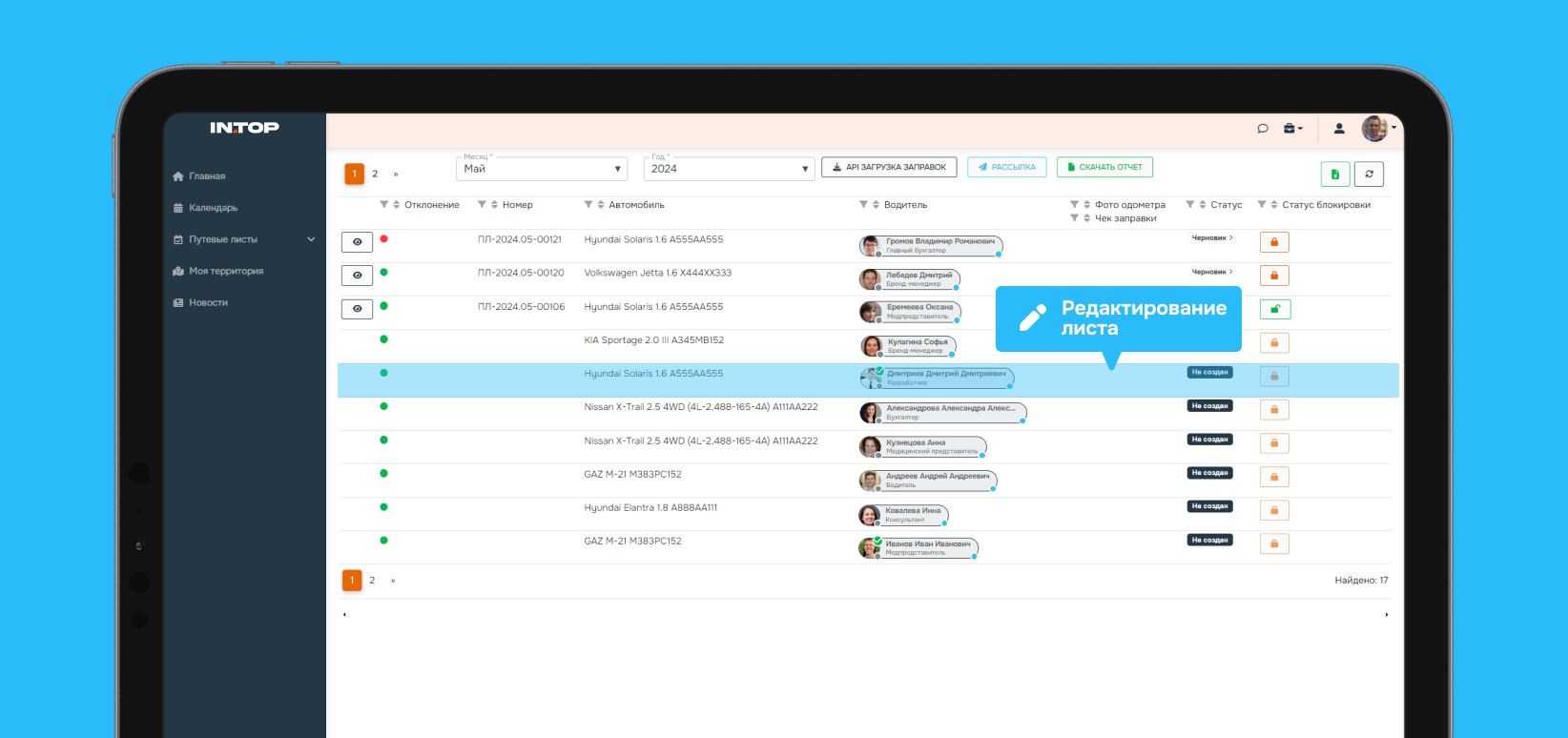Click the user profile silhouette icon
This screenshot has height=738, width=1568.
(x=1339, y=129)
